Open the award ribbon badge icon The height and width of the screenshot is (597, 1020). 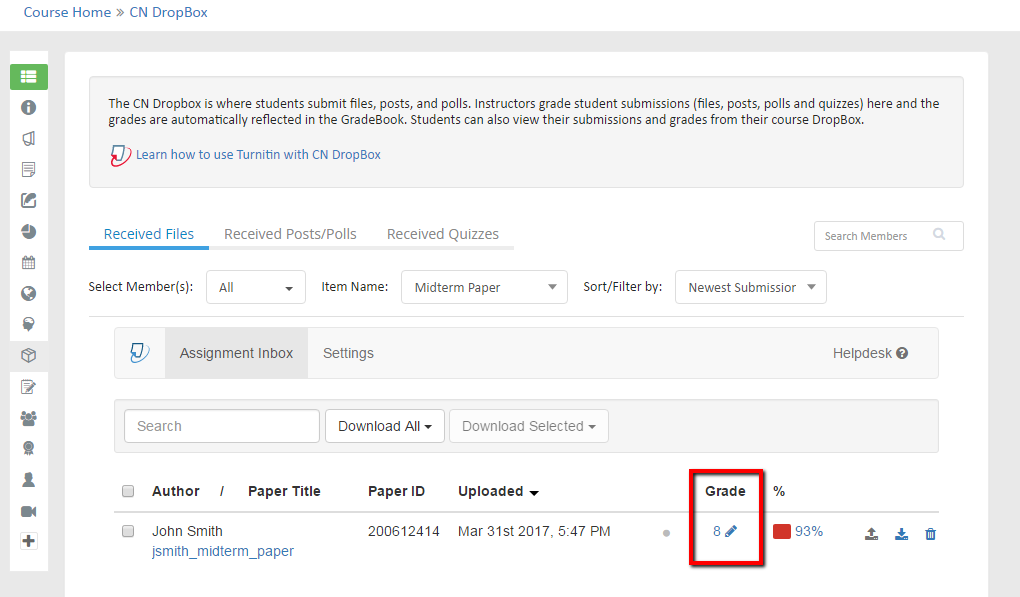[x=29, y=449]
